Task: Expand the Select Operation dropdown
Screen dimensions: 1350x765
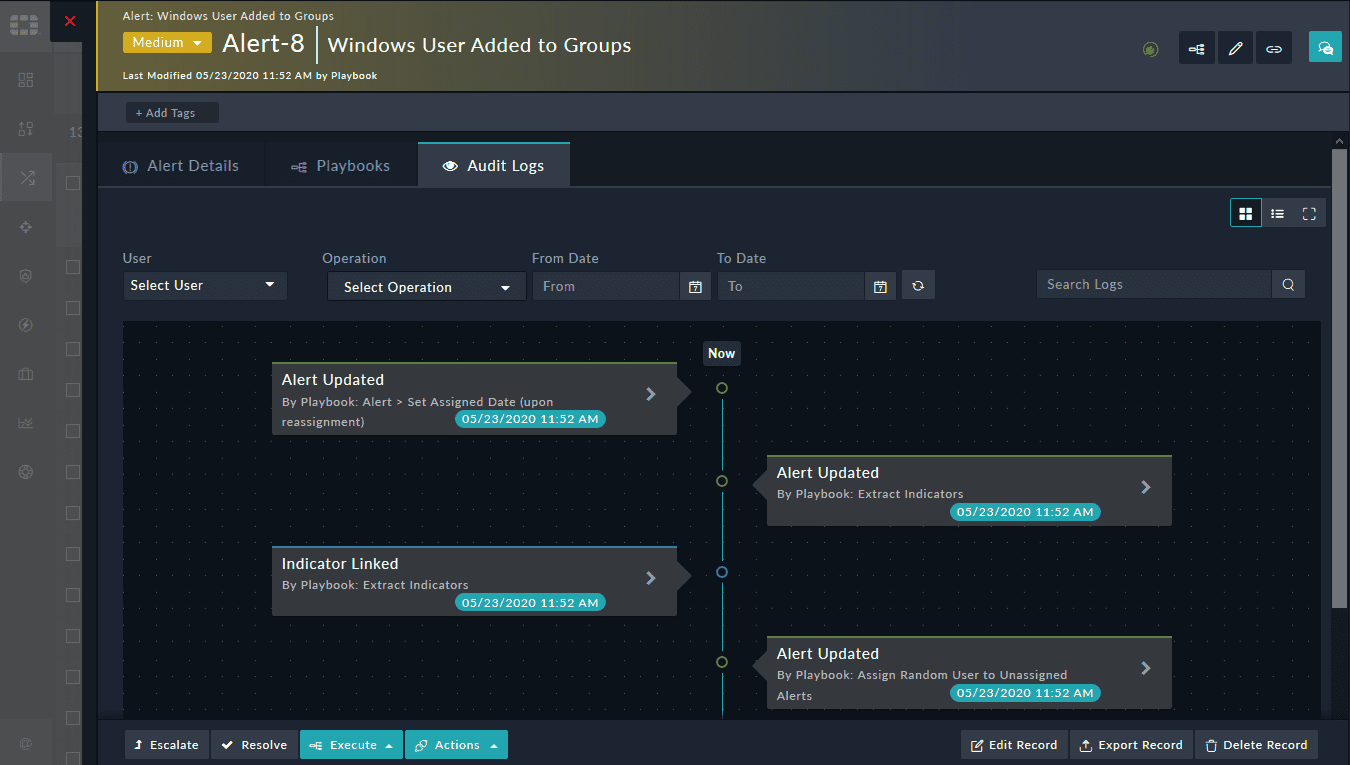Action: (426, 287)
